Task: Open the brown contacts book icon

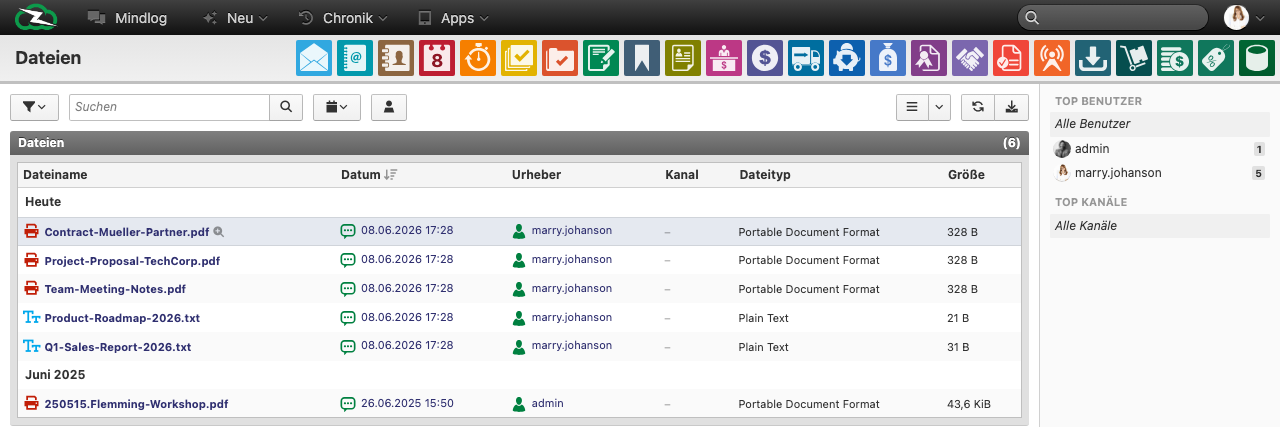Action: 396,58
